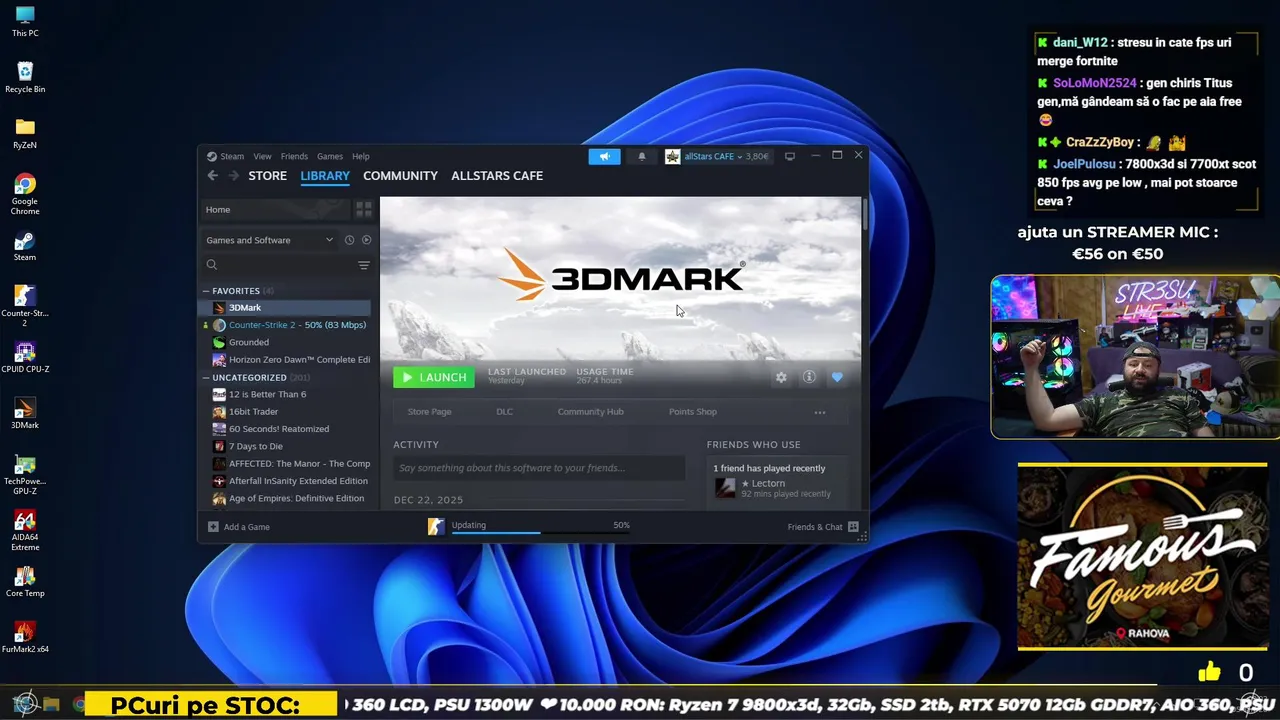Image resolution: width=1280 pixels, height=720 pixels.
Task: Open Friends & Chat icon in Steam footer
Action: pyautogui.click(x=853, y=527)
